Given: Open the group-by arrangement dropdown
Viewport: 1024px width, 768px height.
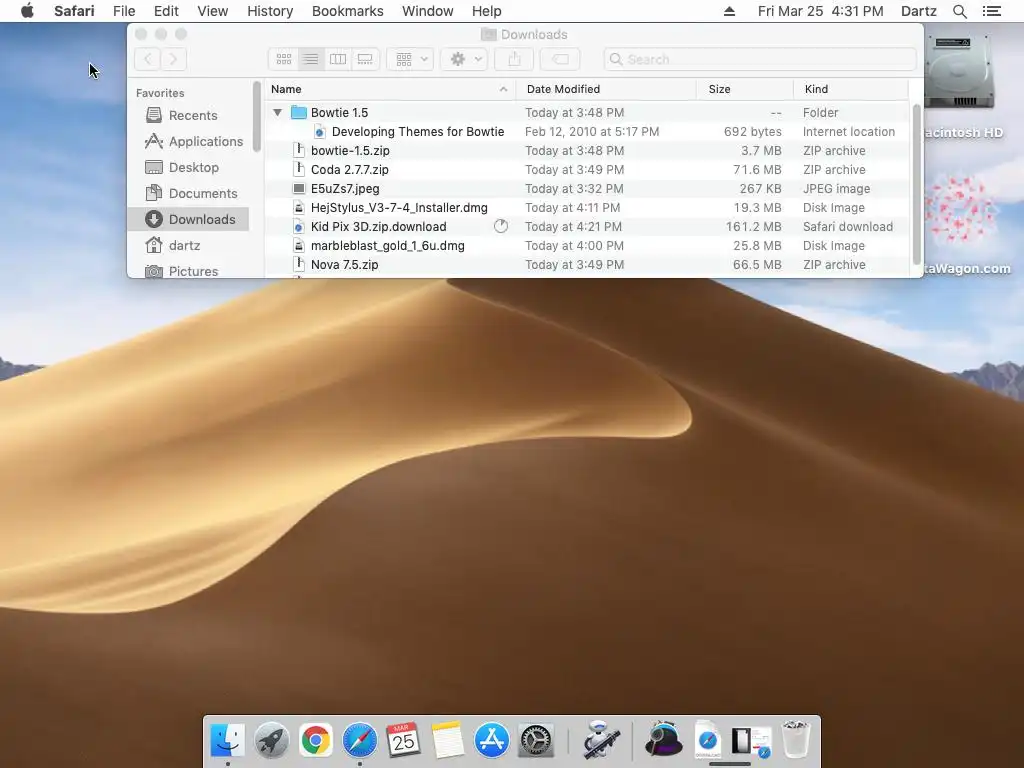Looking at the screenshot, I should [410, 59].
